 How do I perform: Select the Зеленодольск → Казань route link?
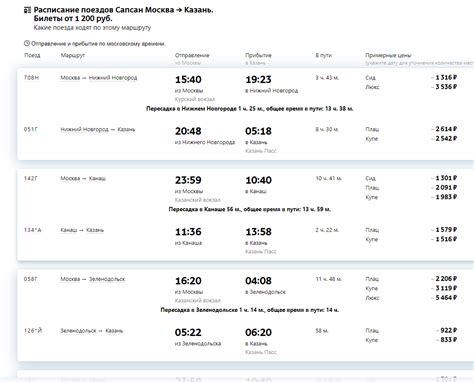[92, 331]
